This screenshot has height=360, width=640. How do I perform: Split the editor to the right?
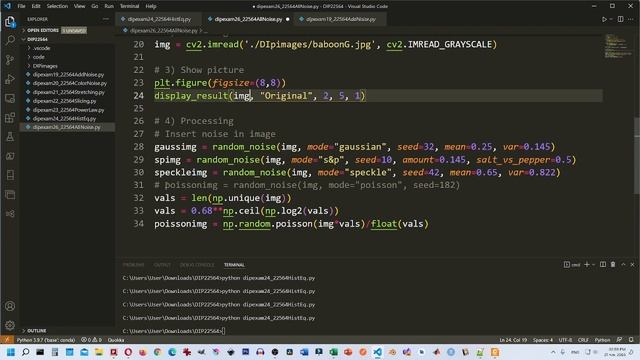coord(620,19)
